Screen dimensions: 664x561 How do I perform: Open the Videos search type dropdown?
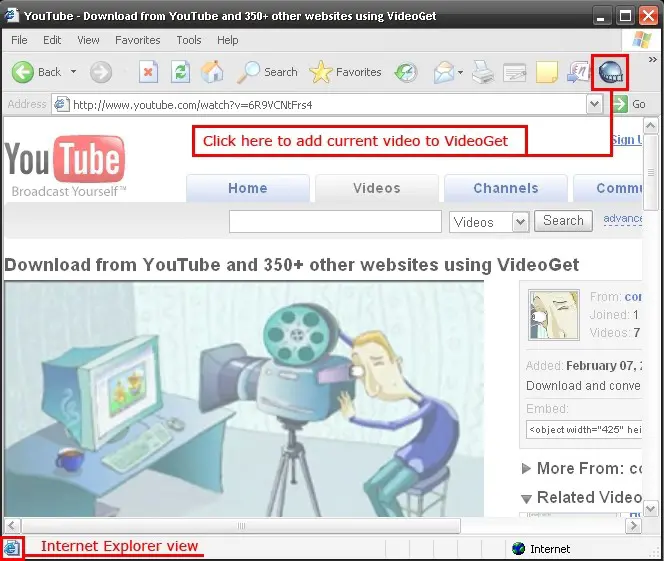point(489,222)
